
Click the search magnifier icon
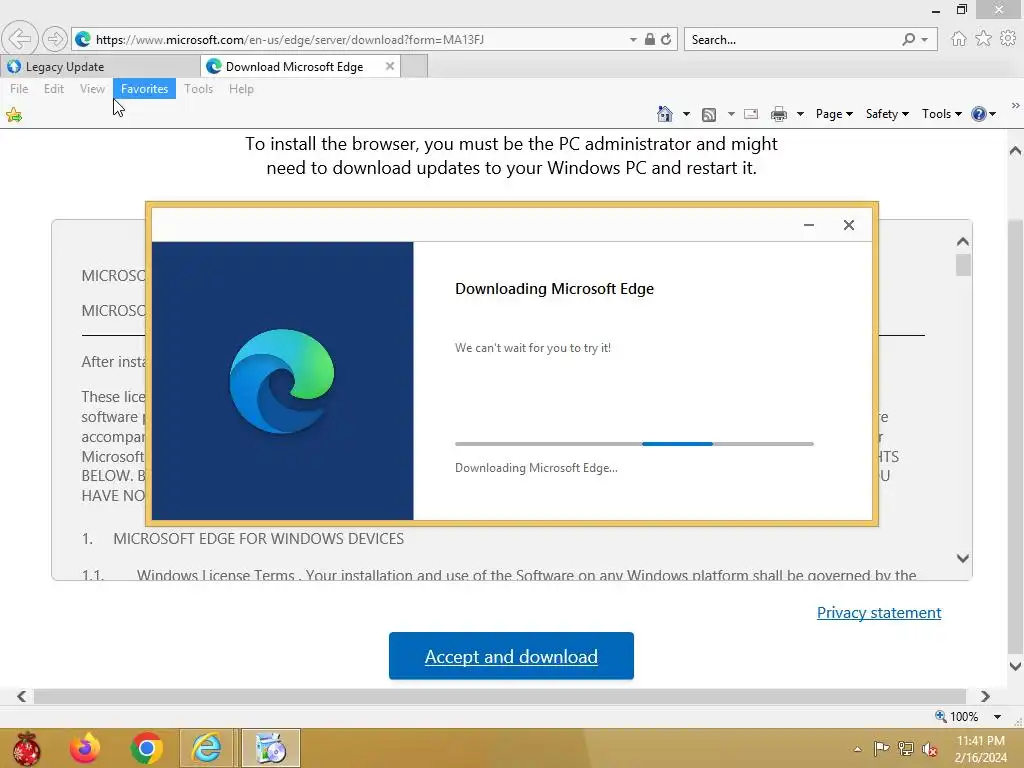(908, 39)
